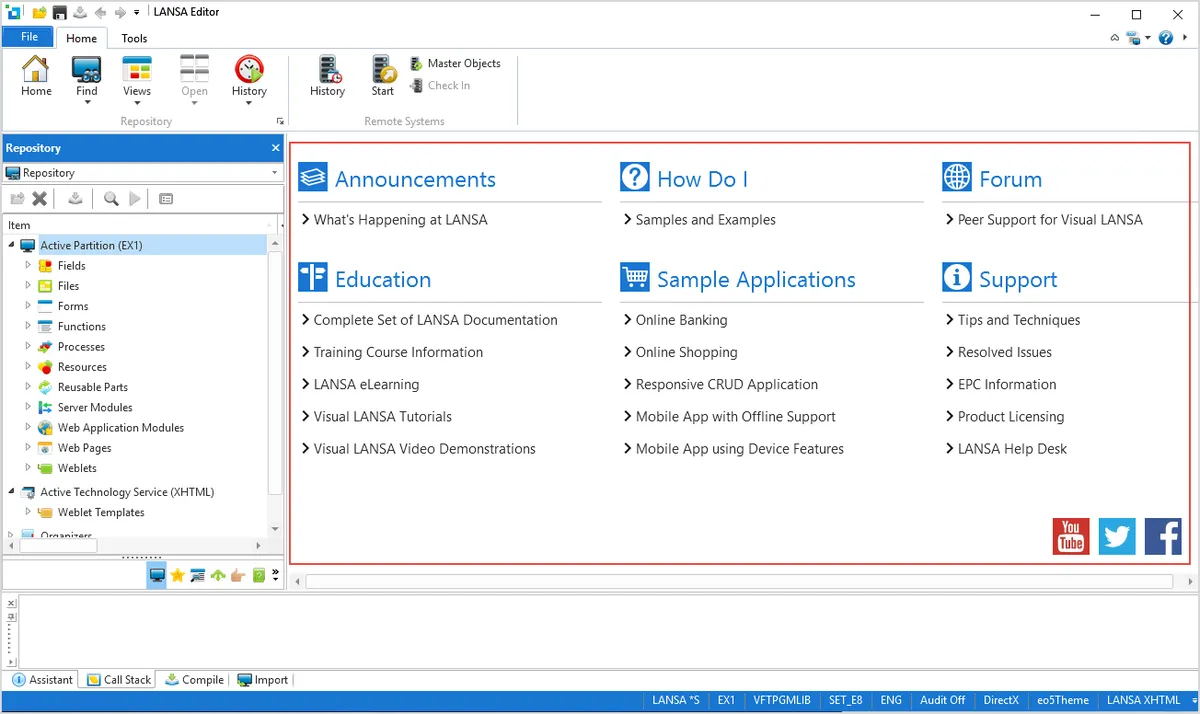Select the Favorites star icon below Repository
1200x714 pixels.
point(177,575)
